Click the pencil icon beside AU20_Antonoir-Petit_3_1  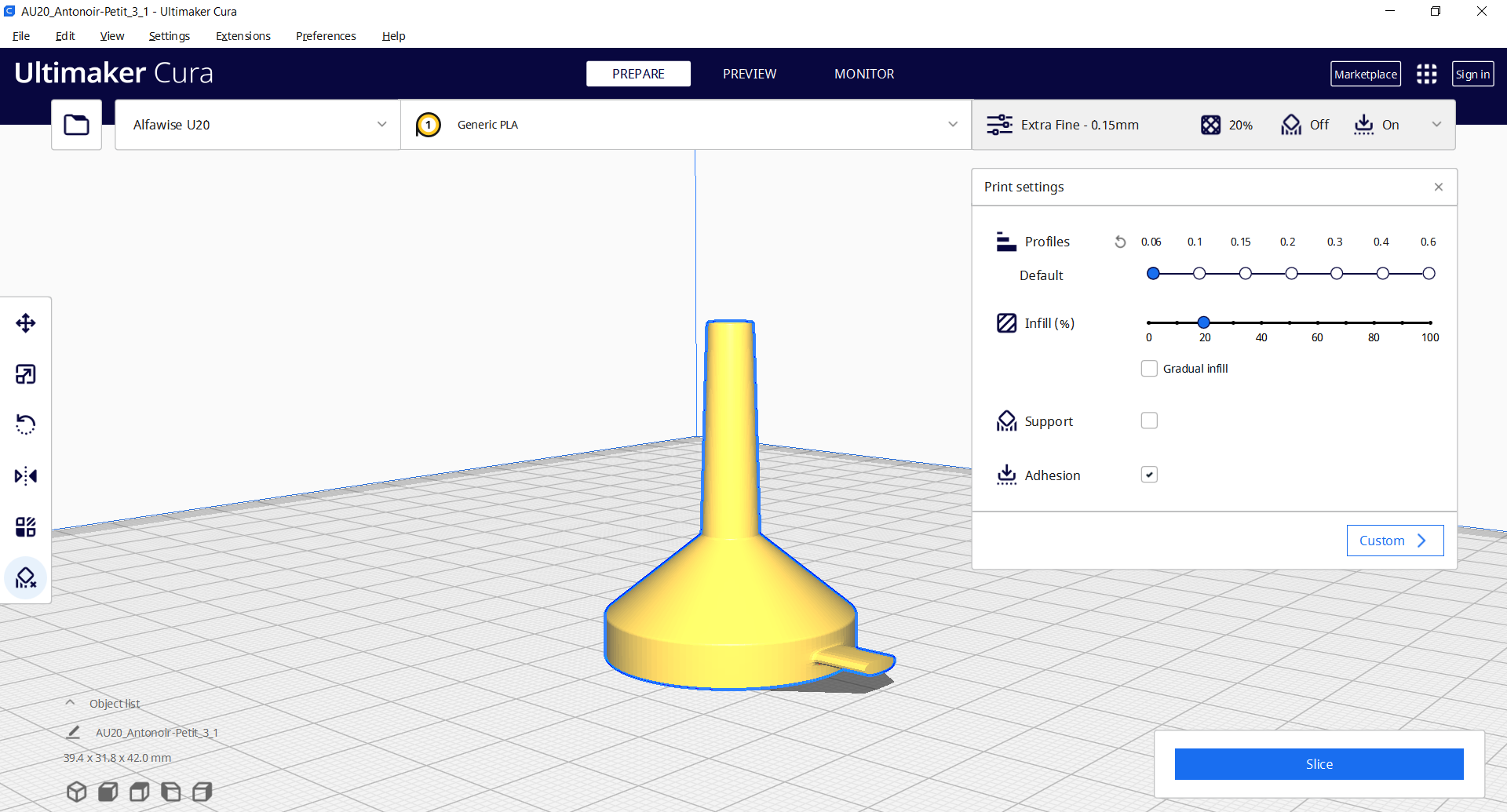pos(73,732)
